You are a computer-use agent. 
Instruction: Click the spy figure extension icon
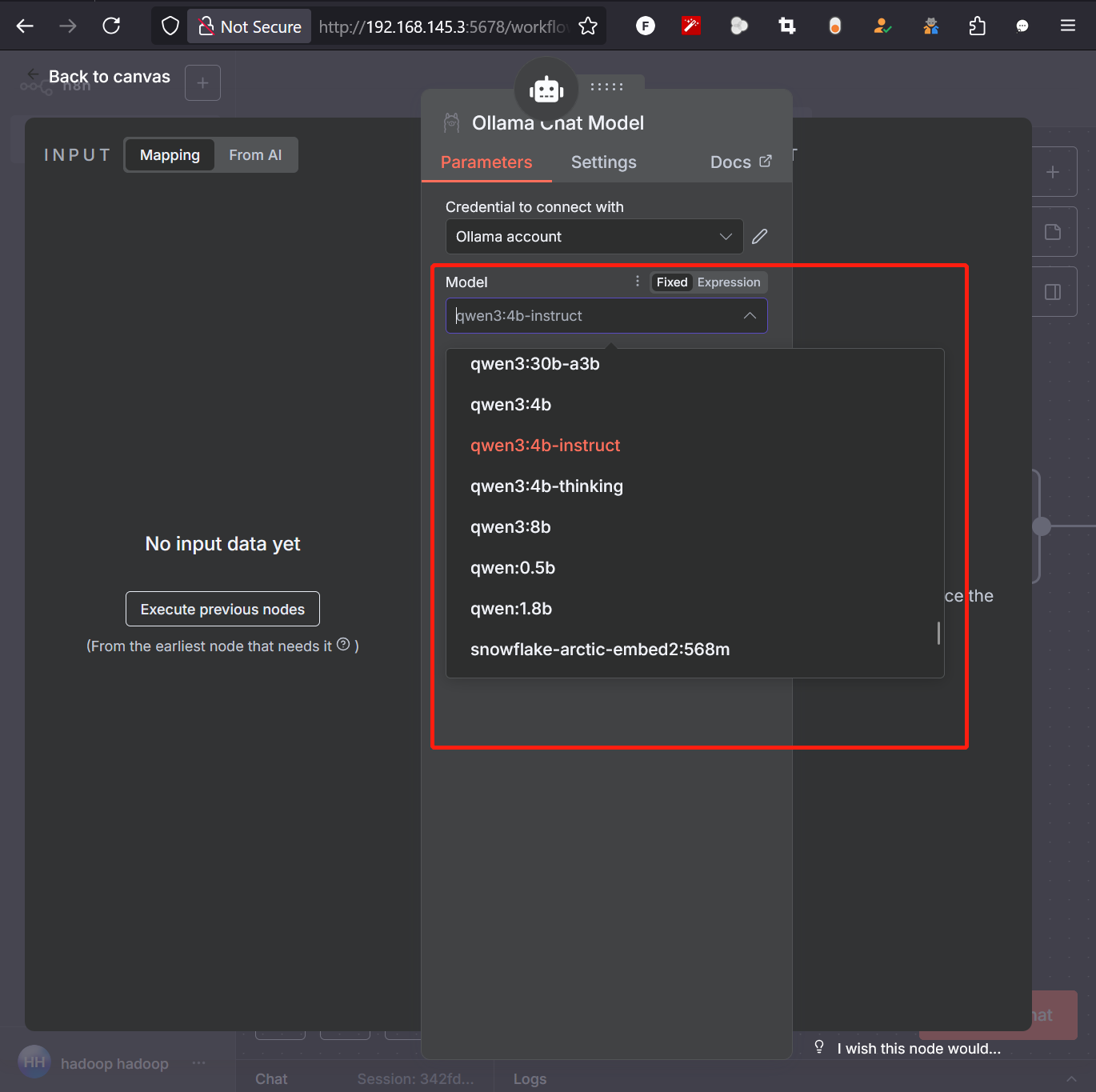coord(930,26)
